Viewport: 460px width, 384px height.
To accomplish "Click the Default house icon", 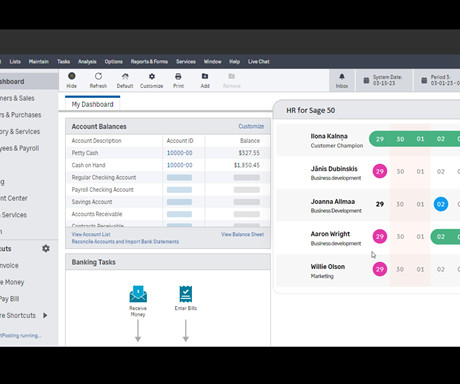I will (125, 76).
